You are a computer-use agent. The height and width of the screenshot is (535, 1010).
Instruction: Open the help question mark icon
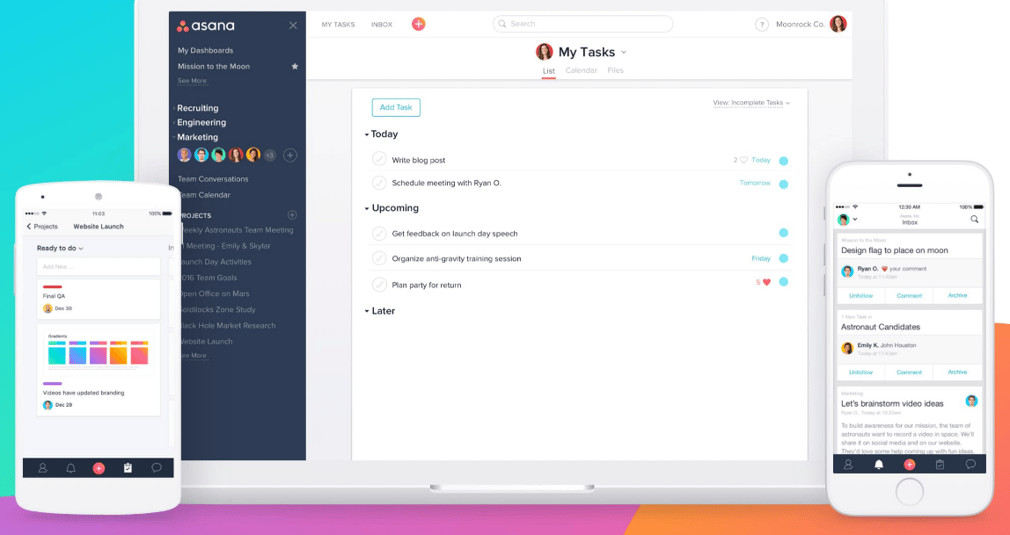(x=761, y=24)
